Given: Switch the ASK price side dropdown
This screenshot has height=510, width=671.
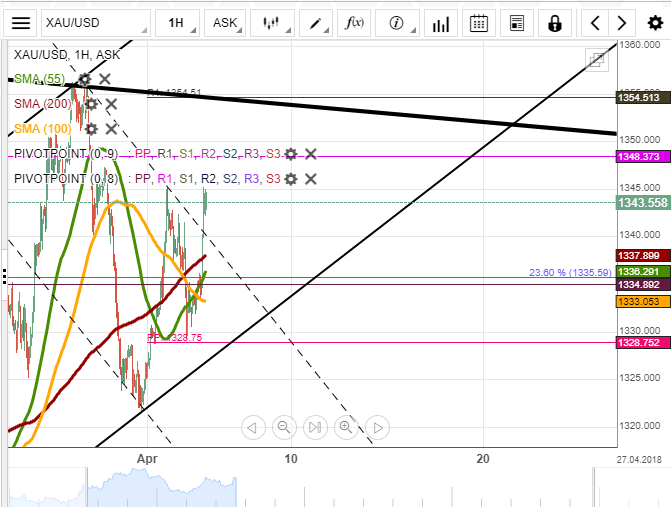Looking at the screenshot, I should tap(226, 23).
